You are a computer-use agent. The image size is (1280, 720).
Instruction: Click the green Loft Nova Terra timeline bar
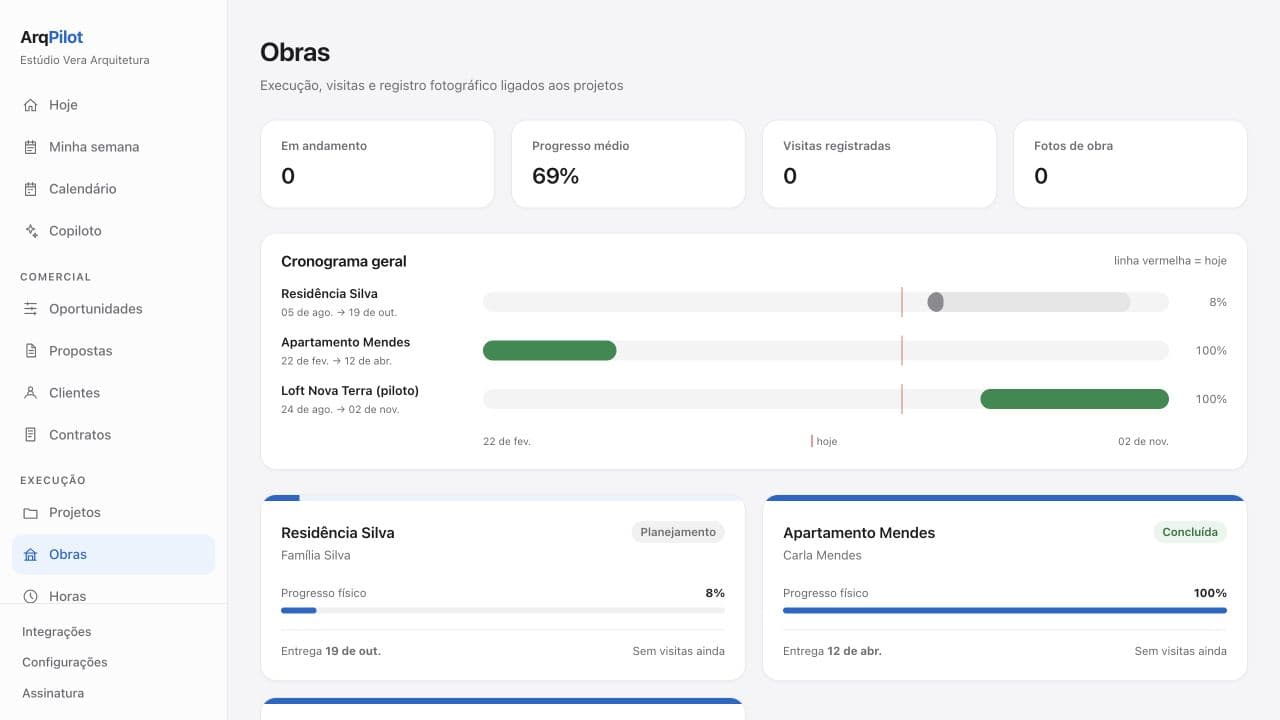coord(1074,399)
